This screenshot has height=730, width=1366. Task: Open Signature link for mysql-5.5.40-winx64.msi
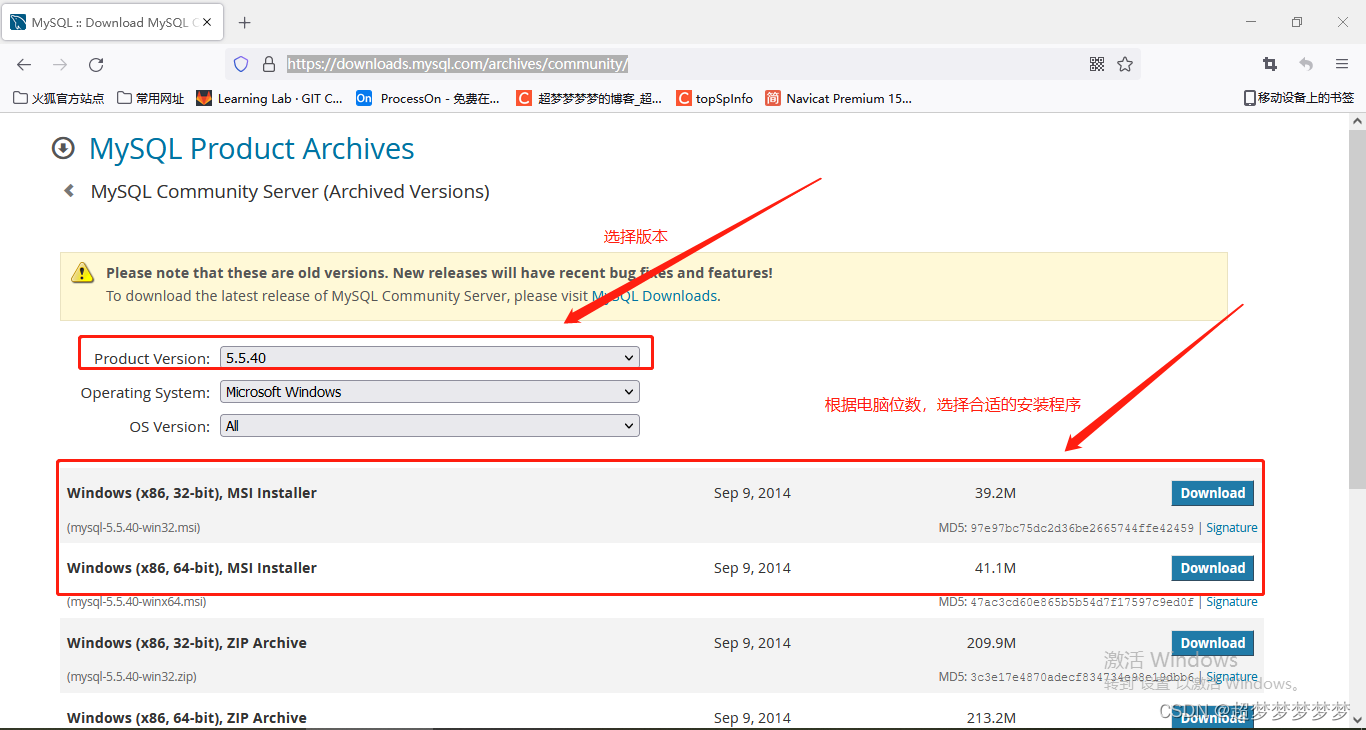tap(1232, 602)
